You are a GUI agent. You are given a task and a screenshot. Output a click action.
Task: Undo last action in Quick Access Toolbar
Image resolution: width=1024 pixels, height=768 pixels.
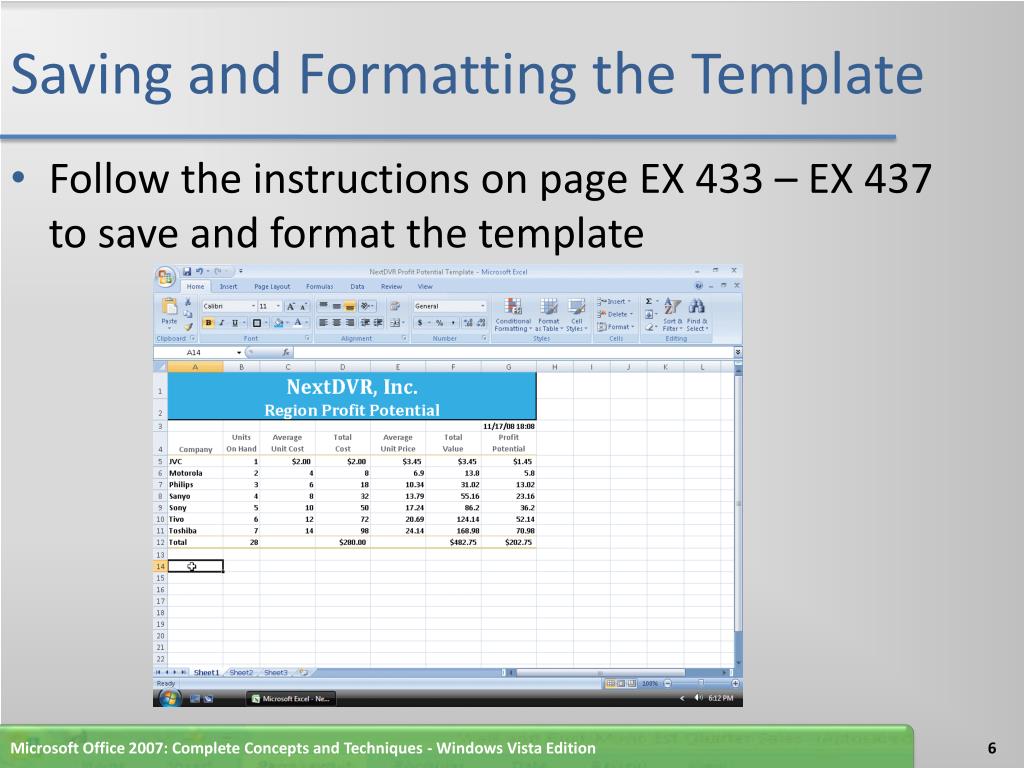200,272
